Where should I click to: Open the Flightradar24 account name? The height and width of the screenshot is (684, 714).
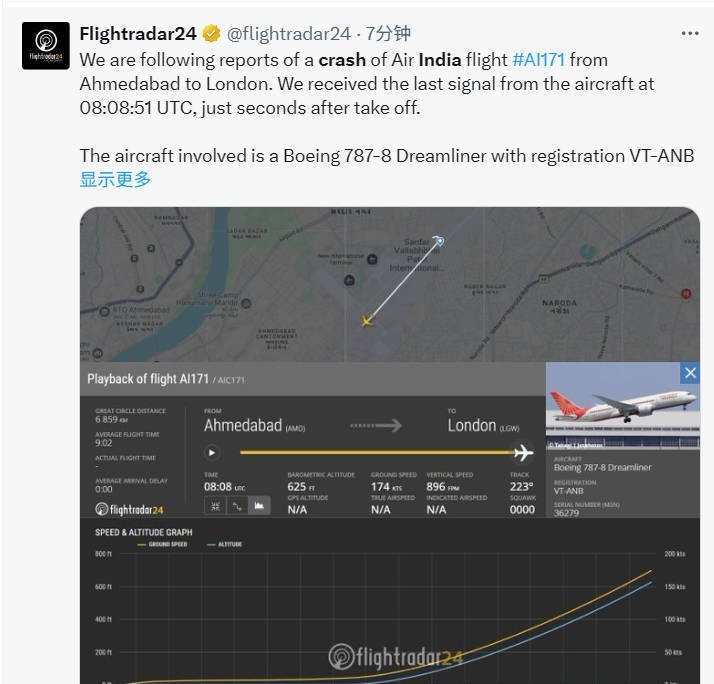coord(138,34)
